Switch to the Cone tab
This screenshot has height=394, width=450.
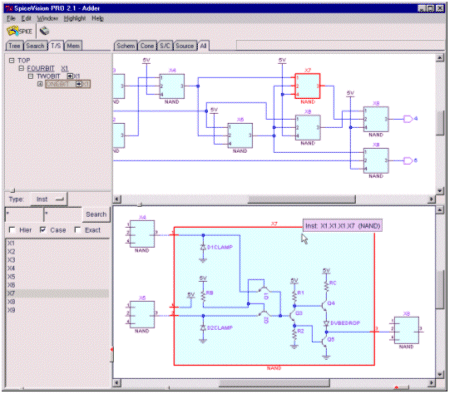(147, 46)
